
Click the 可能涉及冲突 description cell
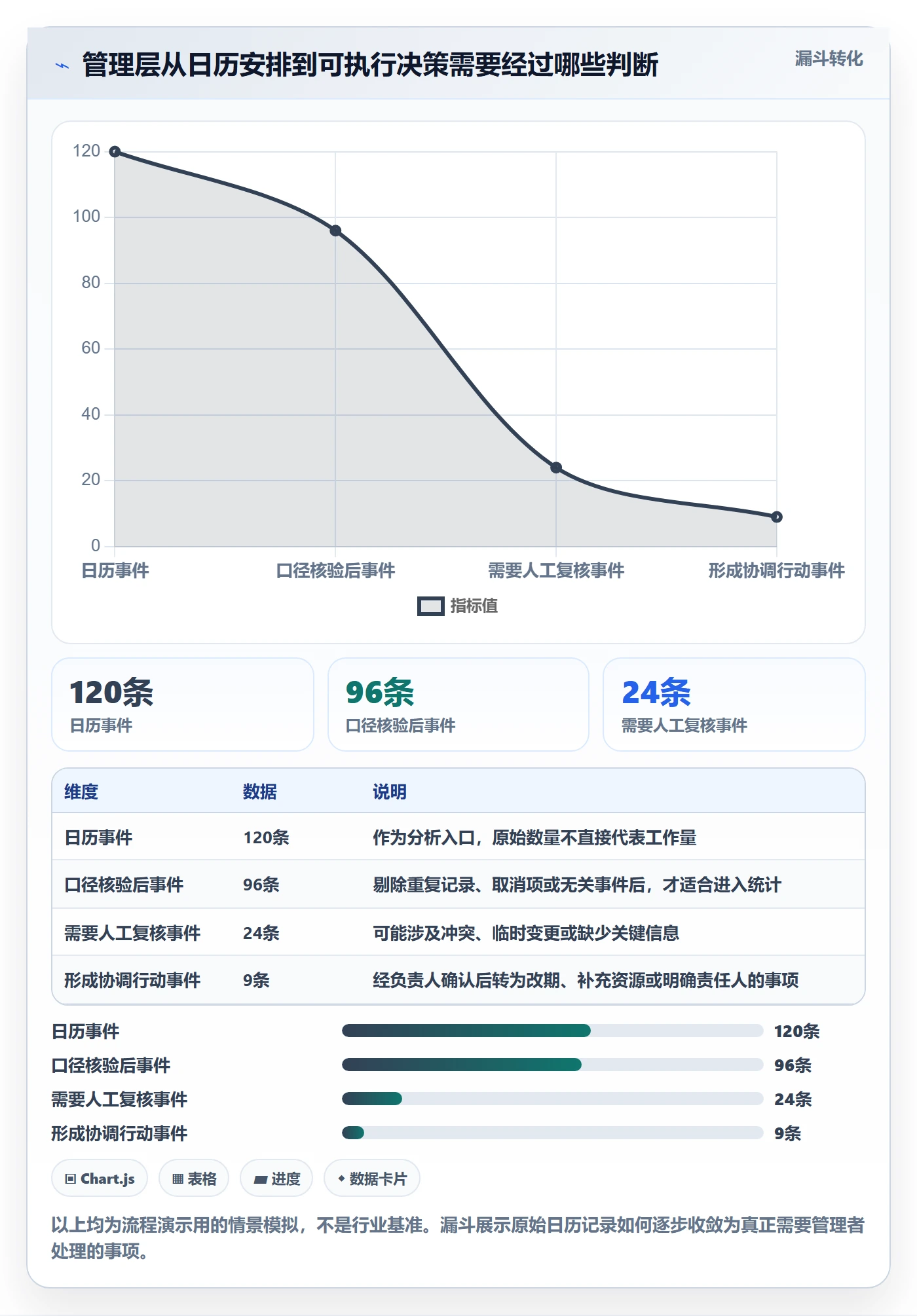coord(526,933)
